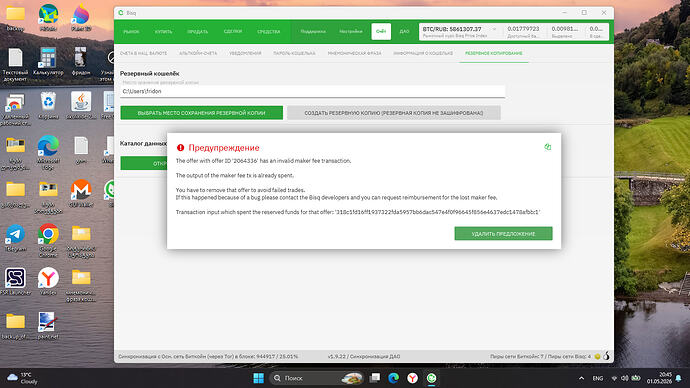
Task: Click the Bitcoin network sync status text
Action: point(208,356)
